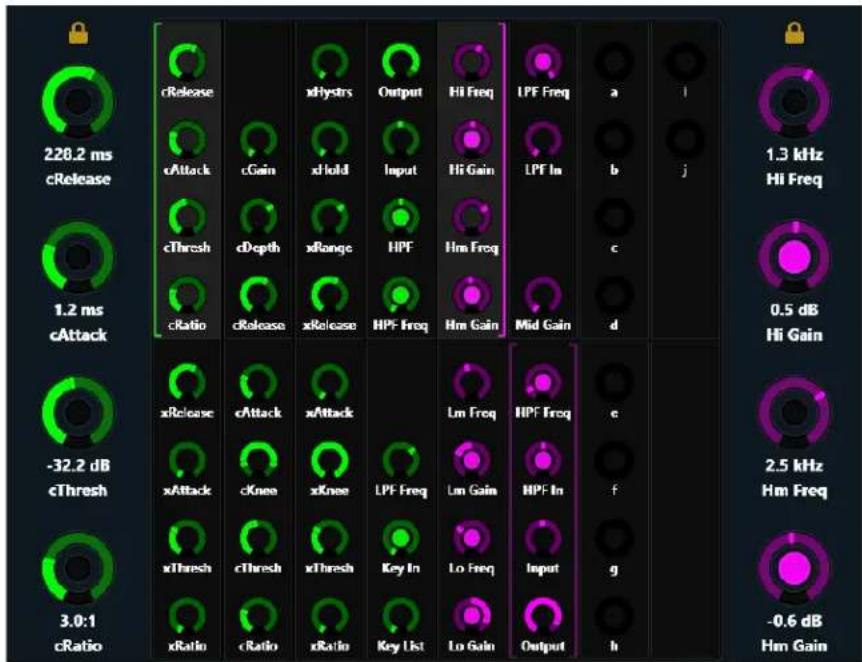Select the Lo Gain knob
The width and height of the screenshot is (862, 662).
coord(472,616)
